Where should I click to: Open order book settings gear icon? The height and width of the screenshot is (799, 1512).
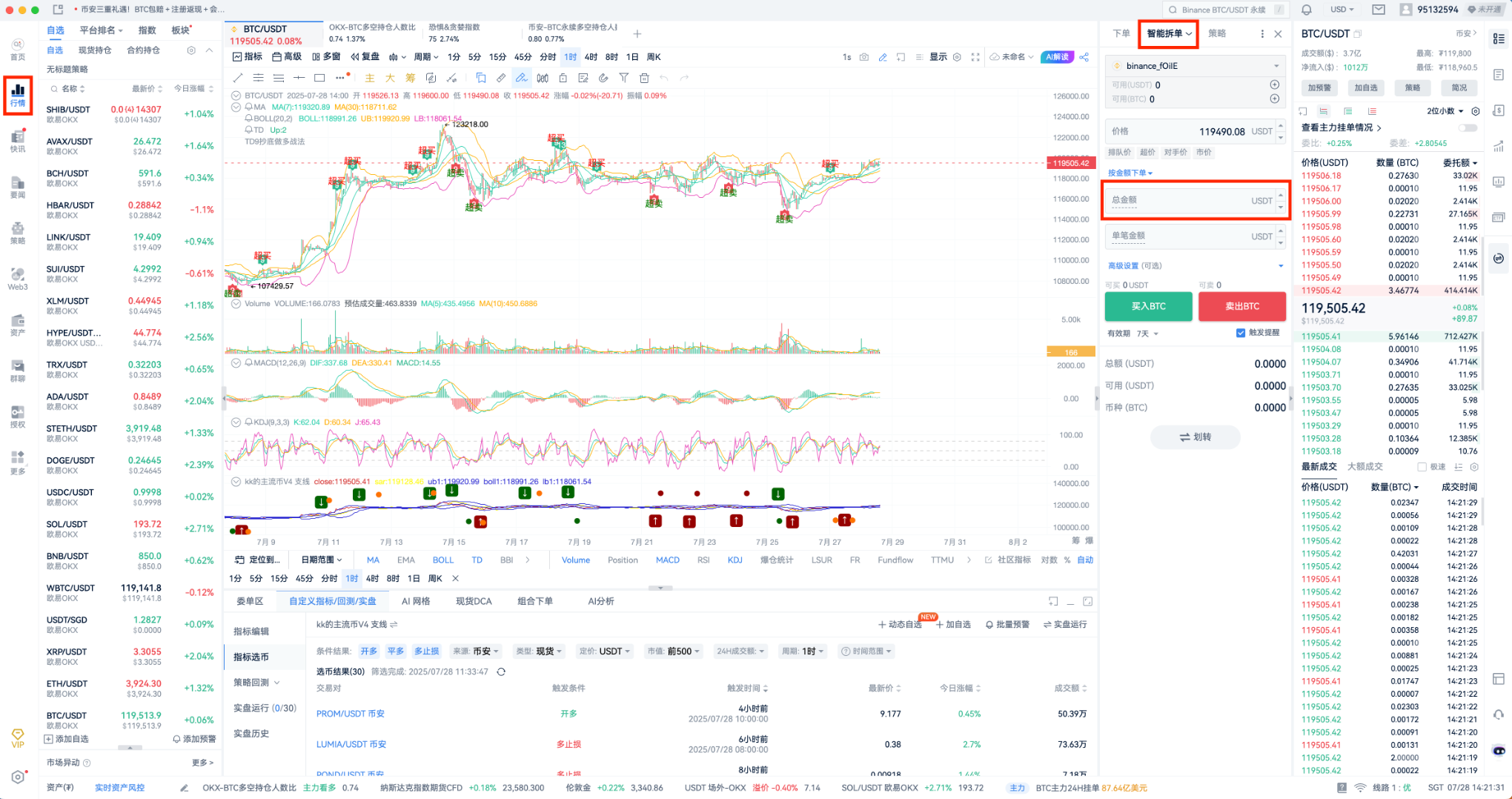tap(1476, 111)
